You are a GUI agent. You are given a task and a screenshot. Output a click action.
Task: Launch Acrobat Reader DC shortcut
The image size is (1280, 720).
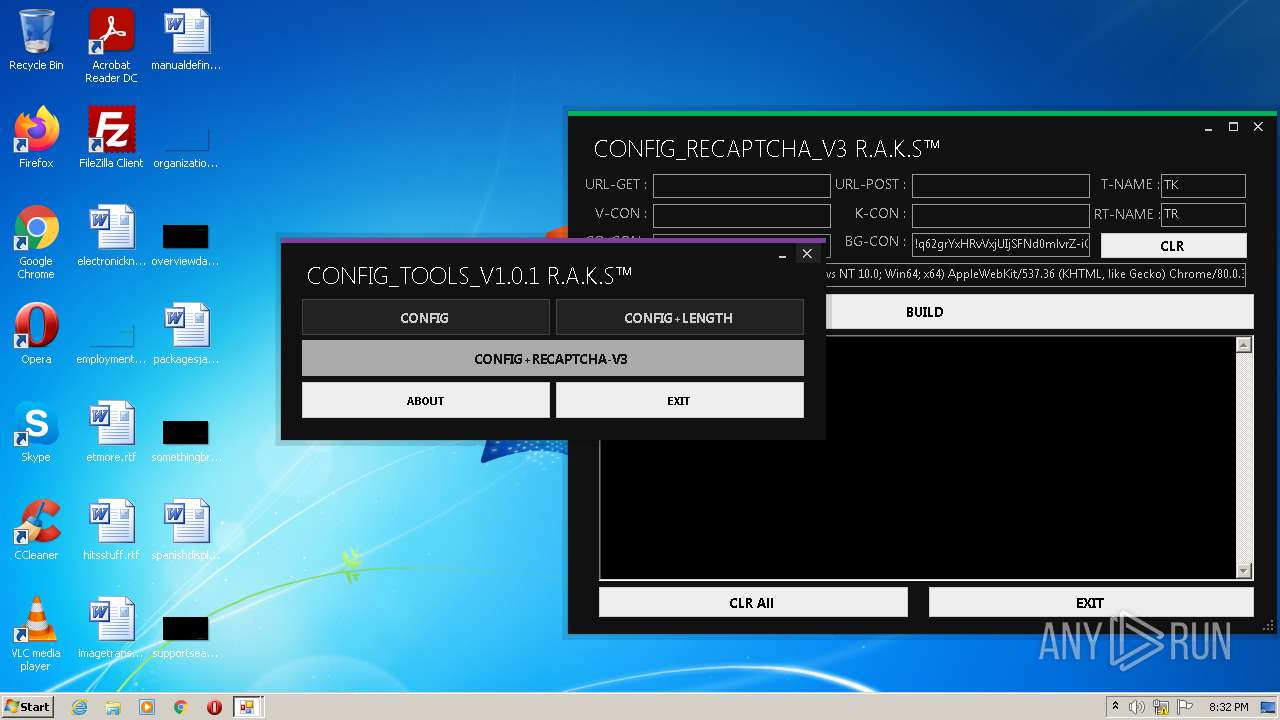(111, 46)
